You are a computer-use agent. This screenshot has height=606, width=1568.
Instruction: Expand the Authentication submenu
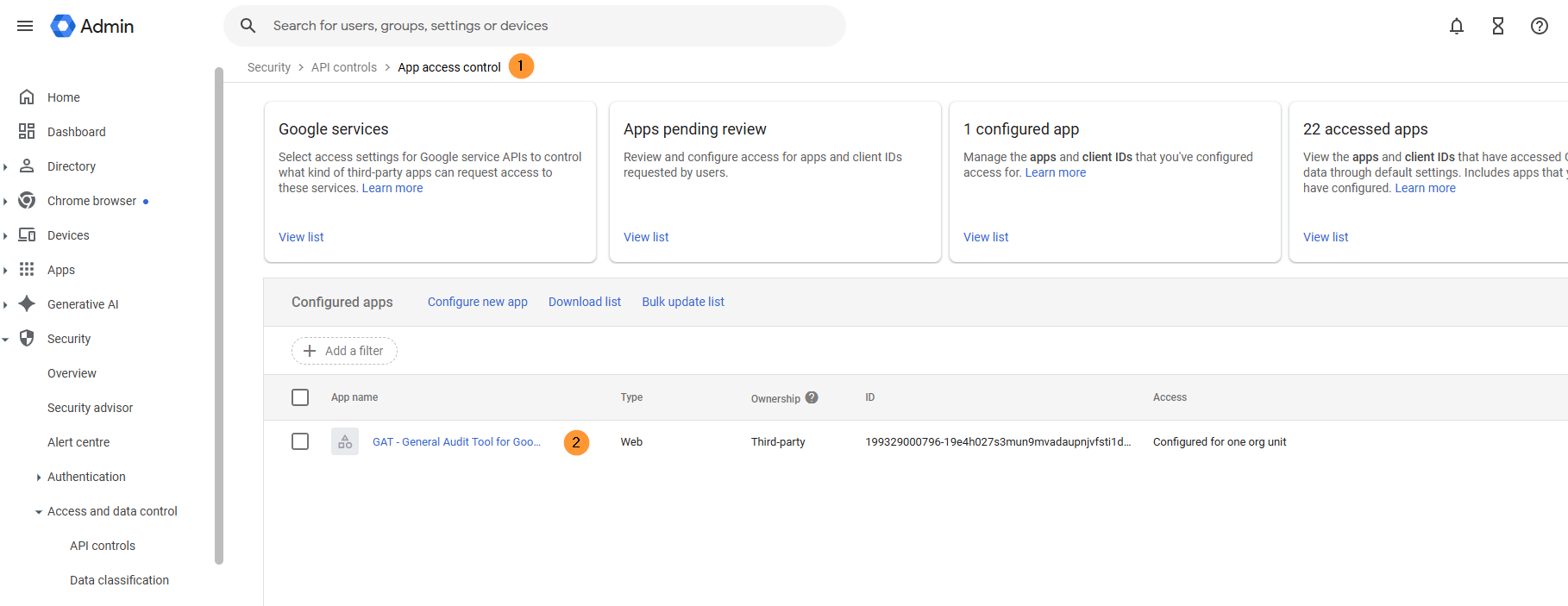coord(39,477)
